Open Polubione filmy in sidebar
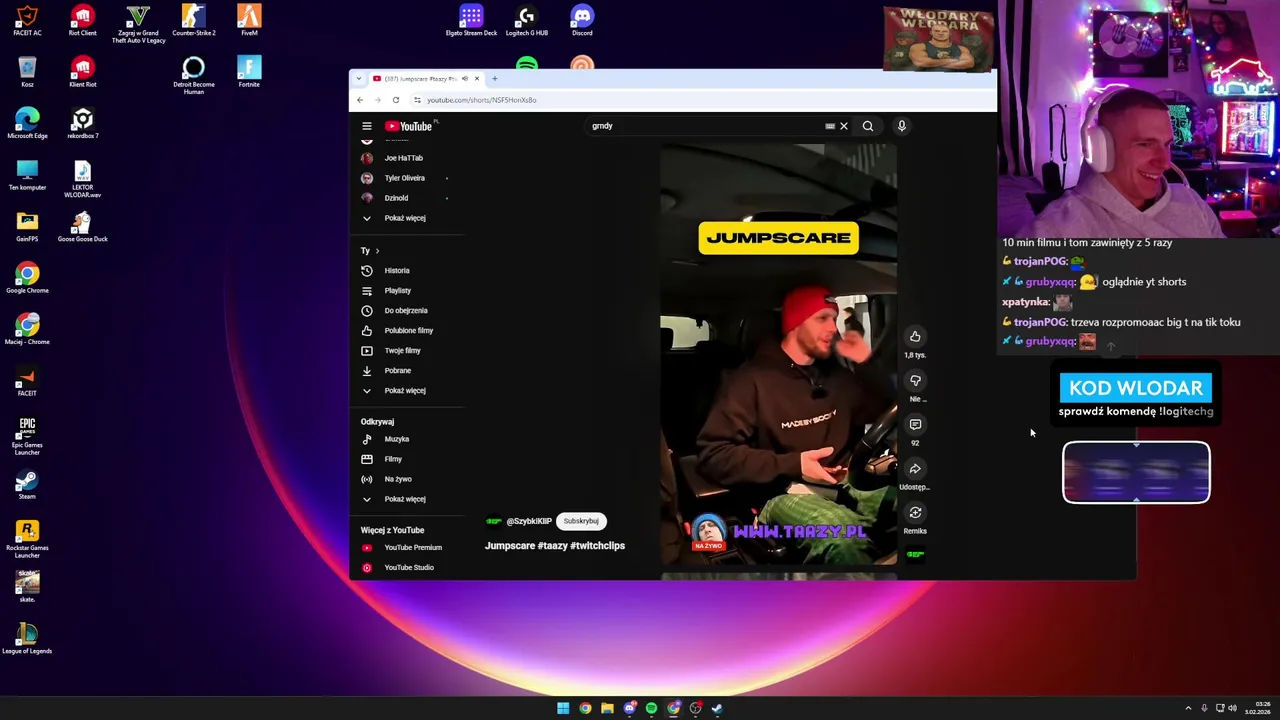This screenshot has width=1280, height=720. [x=409, y=331]
